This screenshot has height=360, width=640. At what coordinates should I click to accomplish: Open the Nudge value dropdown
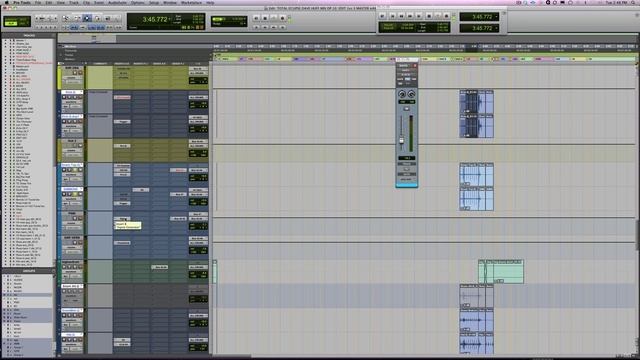tap(244, 24)
